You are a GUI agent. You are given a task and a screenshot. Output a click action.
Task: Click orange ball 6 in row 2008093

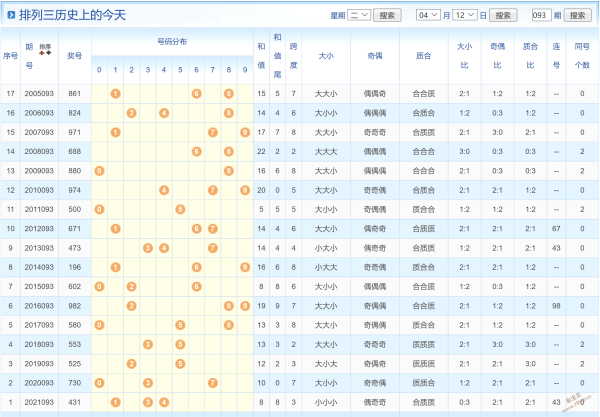pyautogui.click(x=196, y=151)
